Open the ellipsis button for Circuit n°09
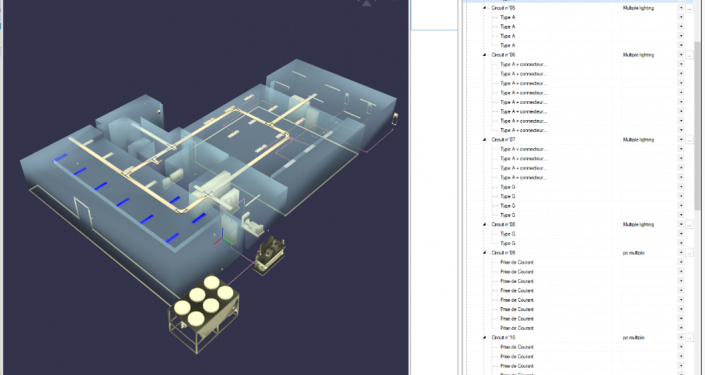Viewport: 705px width, 375px height. tap(689, 253)
